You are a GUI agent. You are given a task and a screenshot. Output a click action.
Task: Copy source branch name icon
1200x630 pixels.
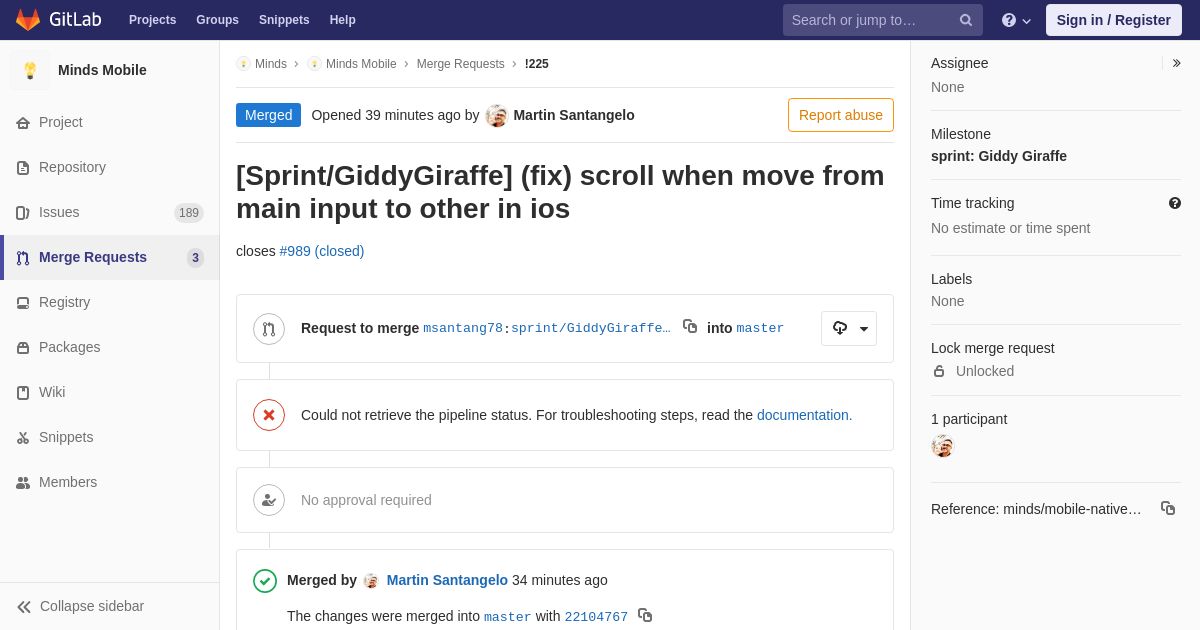(x=690, y=326)
